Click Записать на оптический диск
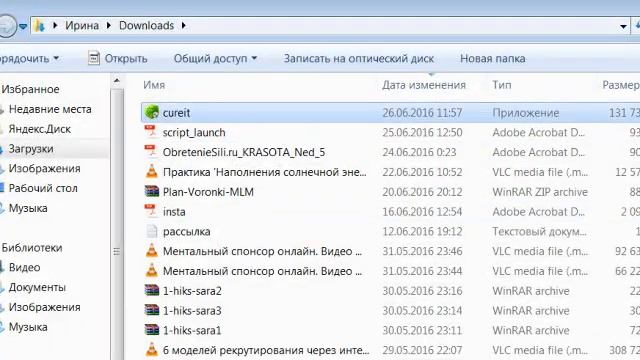640x360 pixels. tap(359, 58)
